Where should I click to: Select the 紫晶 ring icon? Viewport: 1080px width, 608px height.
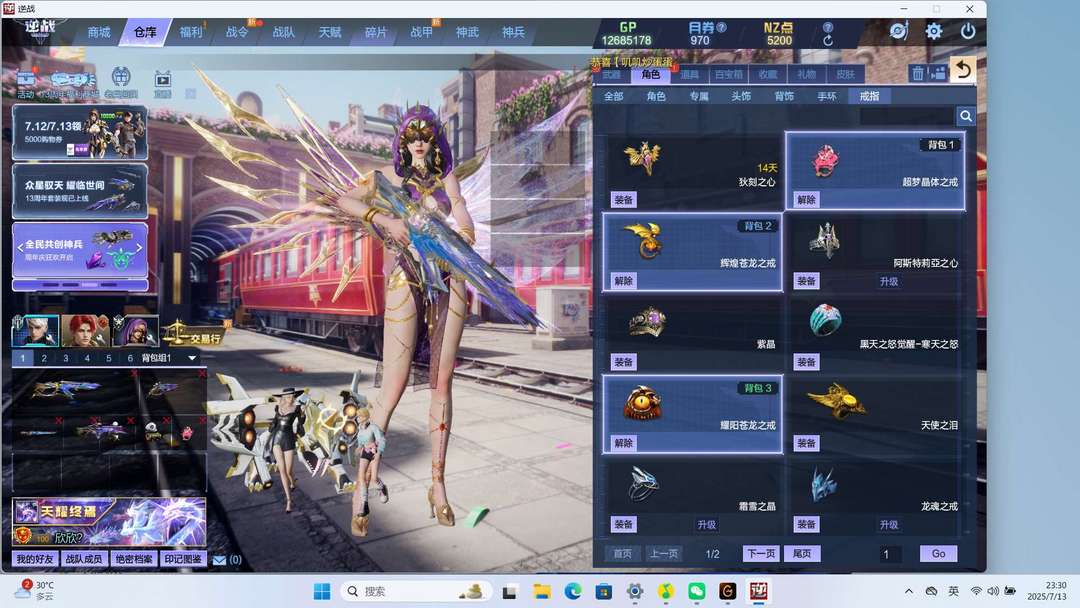point(647,322)
